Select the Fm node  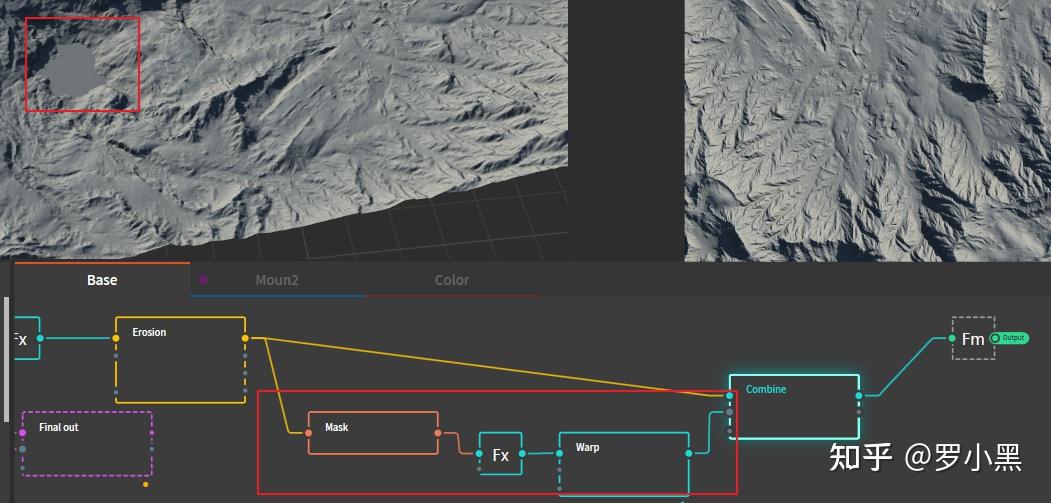[973, 338]
